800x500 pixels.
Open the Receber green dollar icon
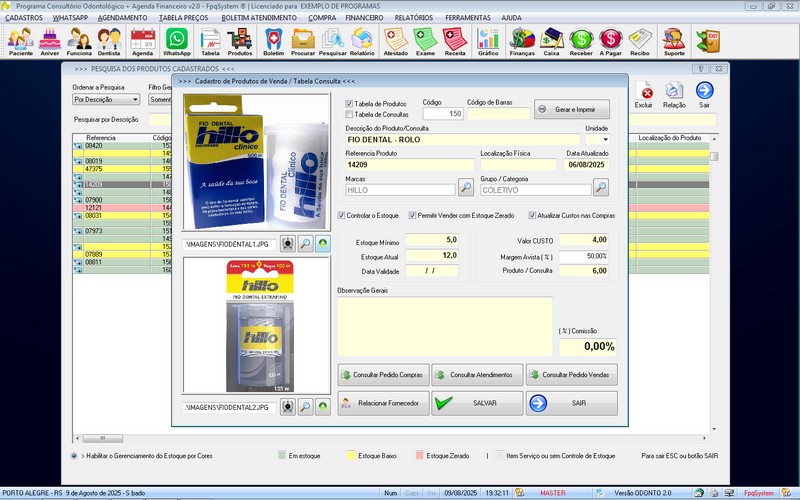[581, 41]
